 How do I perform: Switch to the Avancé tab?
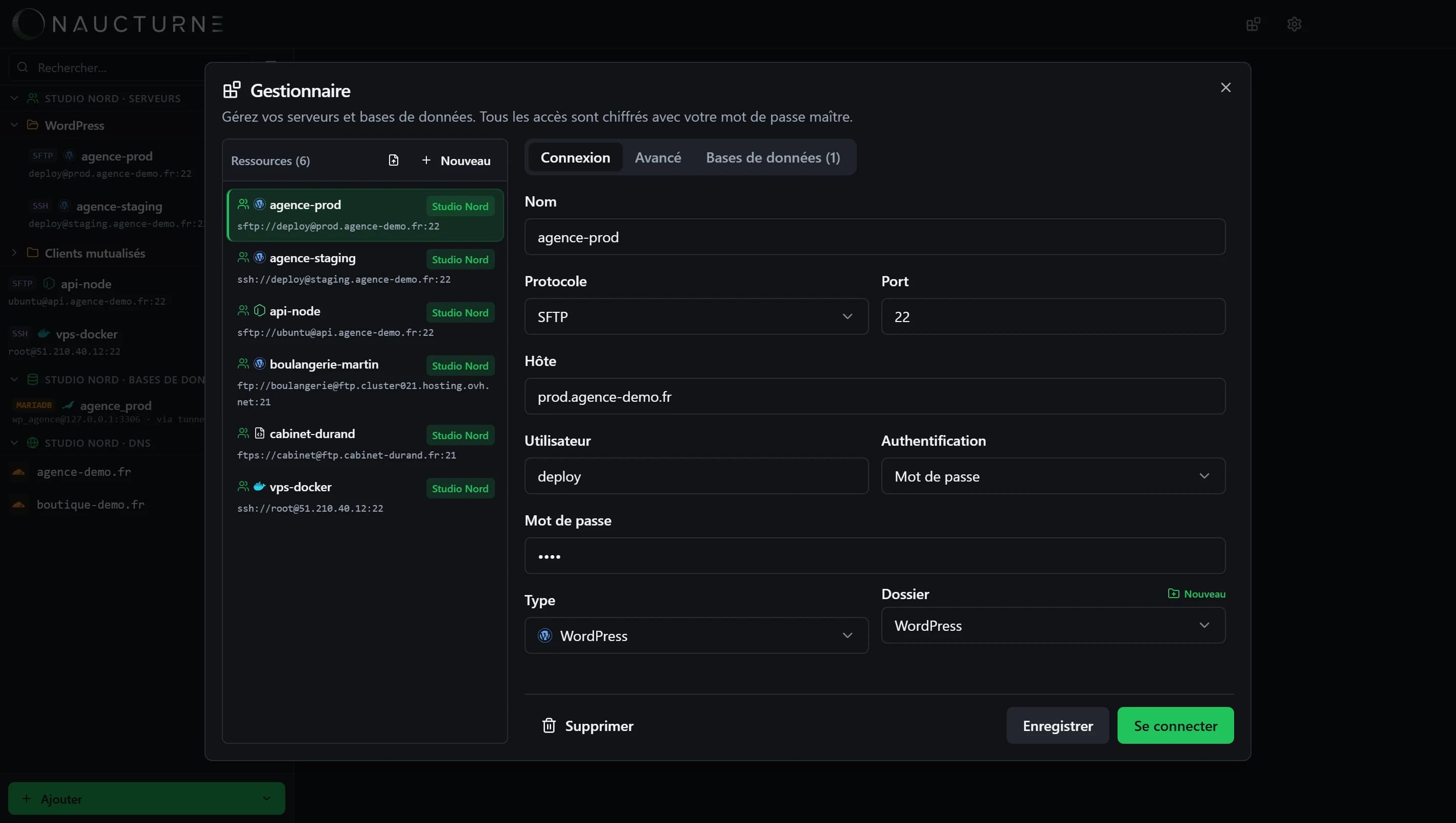[657, 158]
